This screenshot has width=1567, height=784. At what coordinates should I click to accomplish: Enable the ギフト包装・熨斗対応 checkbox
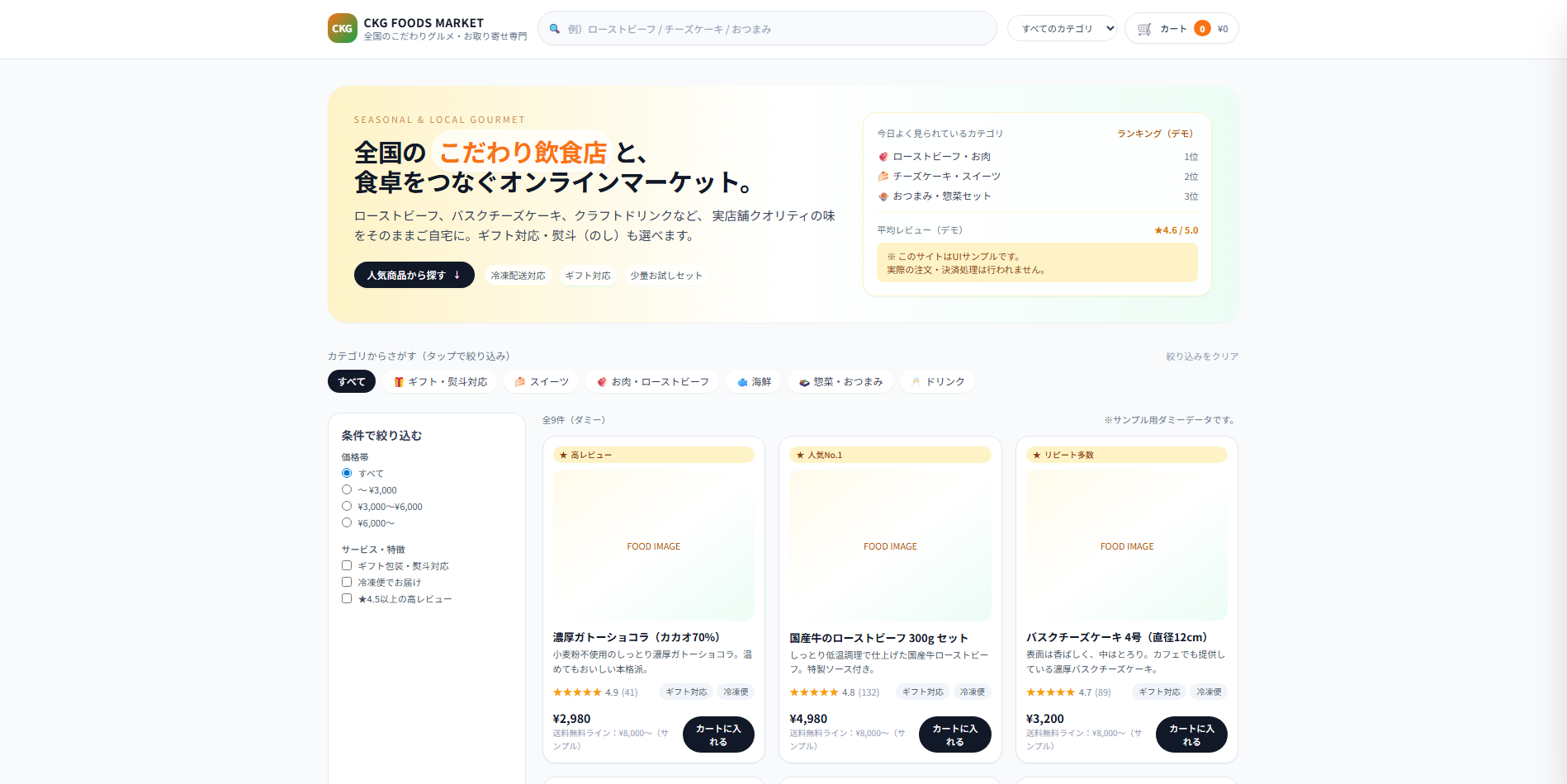point(346,565)
